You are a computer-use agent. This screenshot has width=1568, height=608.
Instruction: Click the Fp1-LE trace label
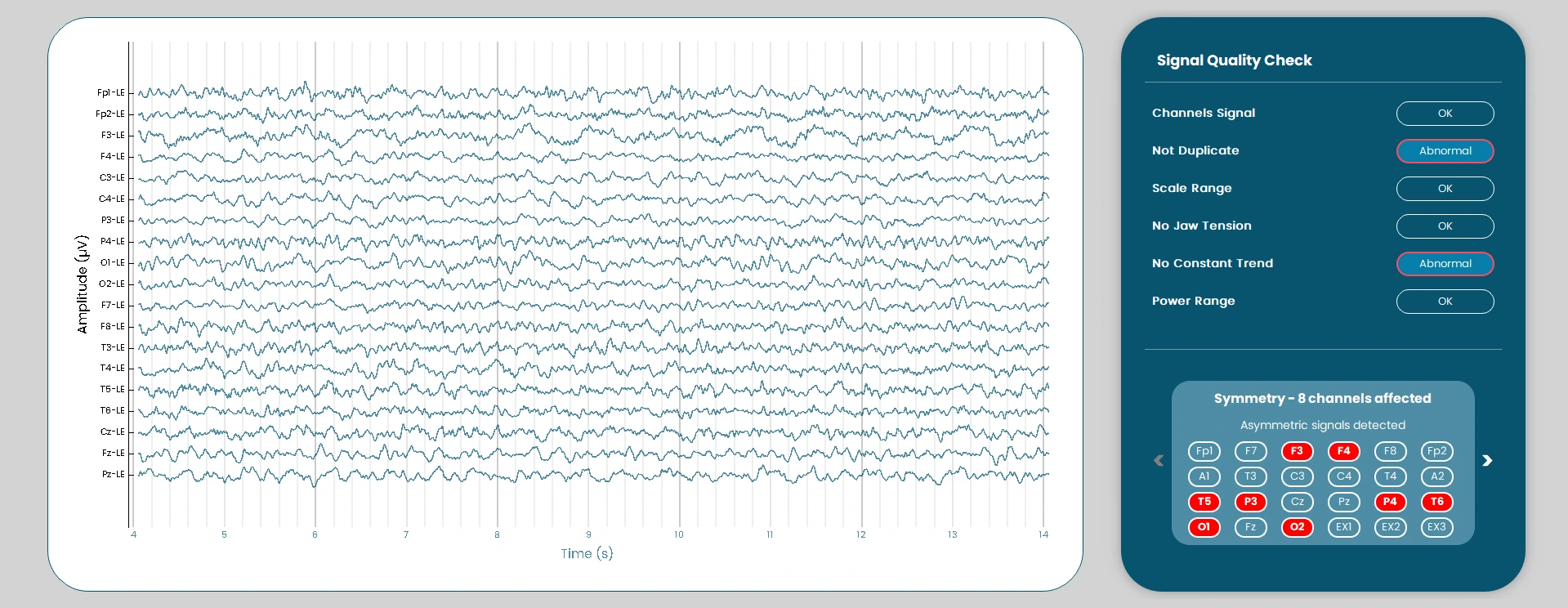click(x=111, y=93)
